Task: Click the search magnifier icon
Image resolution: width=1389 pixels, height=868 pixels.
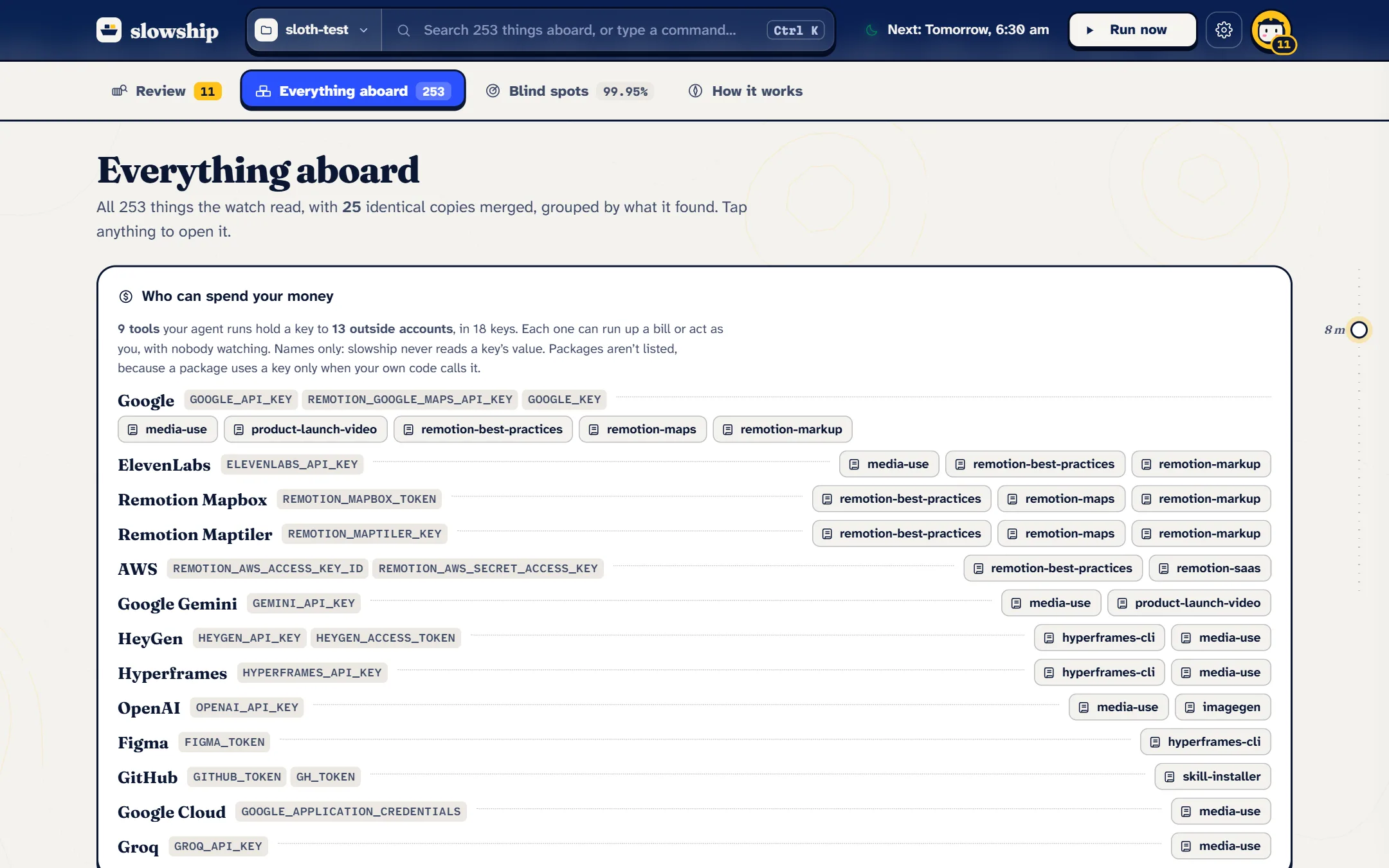Action: 403,30
